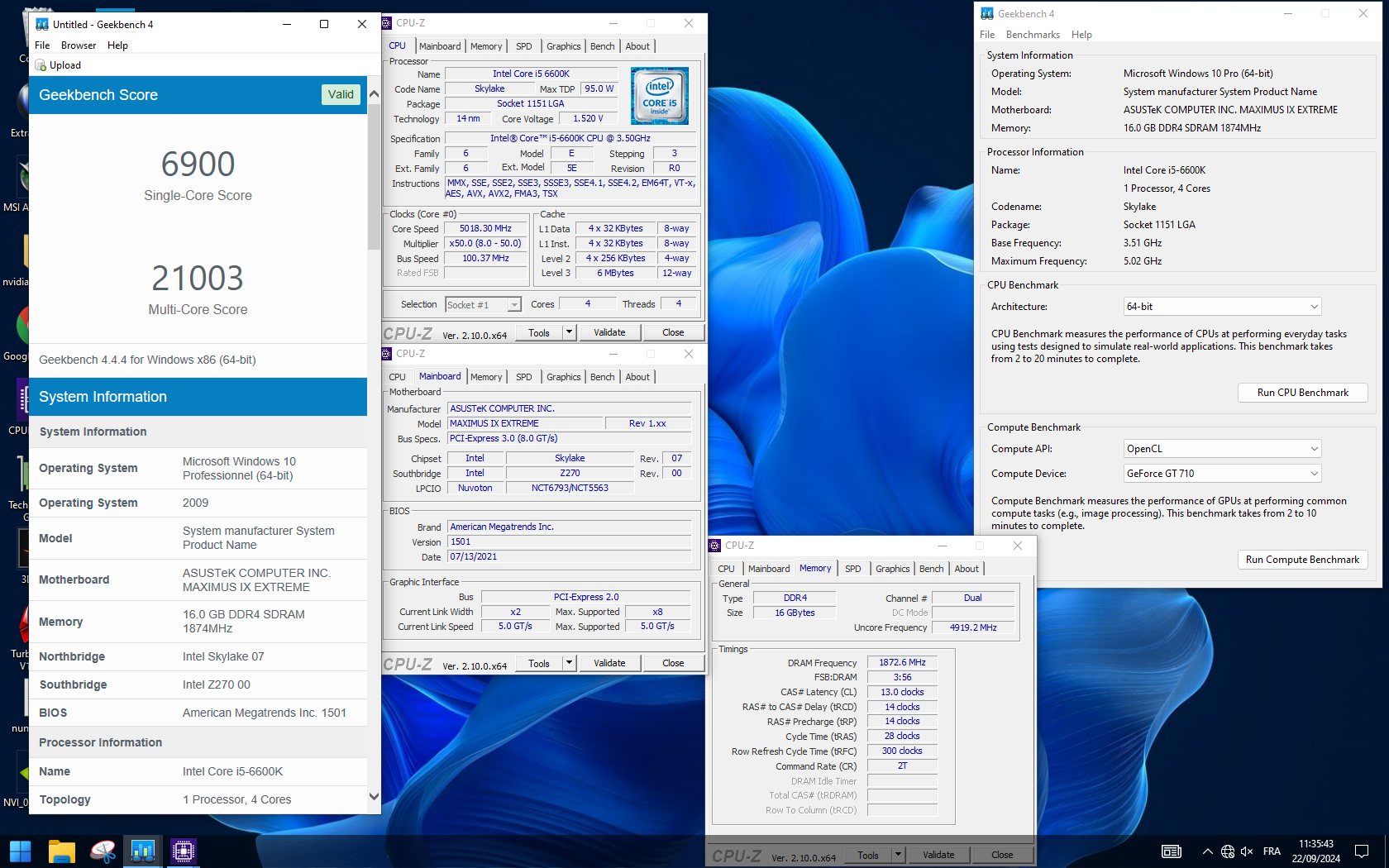Expand Tools arrow in top CPU-Z window
Image resolution: width=1389 pixels, height=868 pixels.
click(569, 332)
